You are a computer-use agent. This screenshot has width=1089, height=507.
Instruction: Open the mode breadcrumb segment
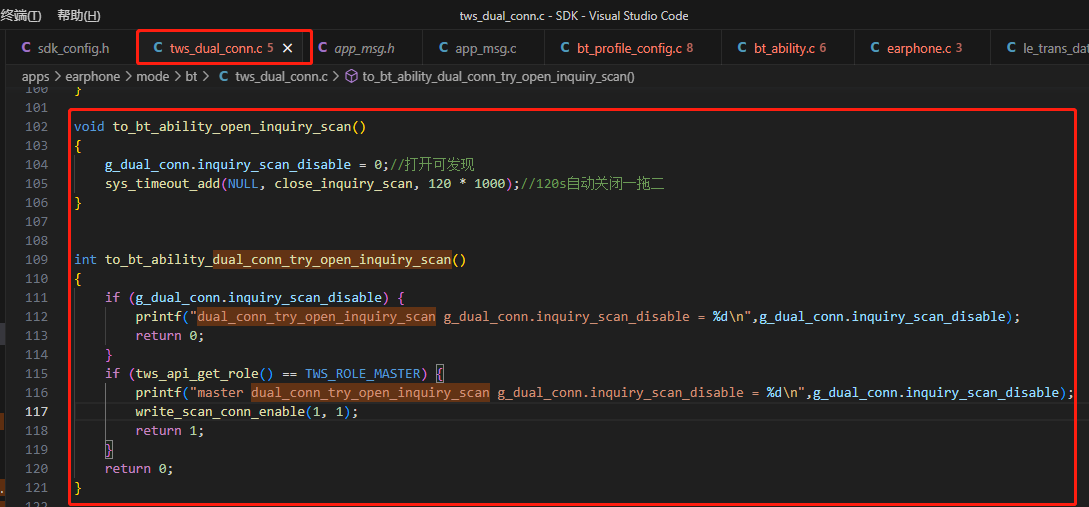point(153,76)
